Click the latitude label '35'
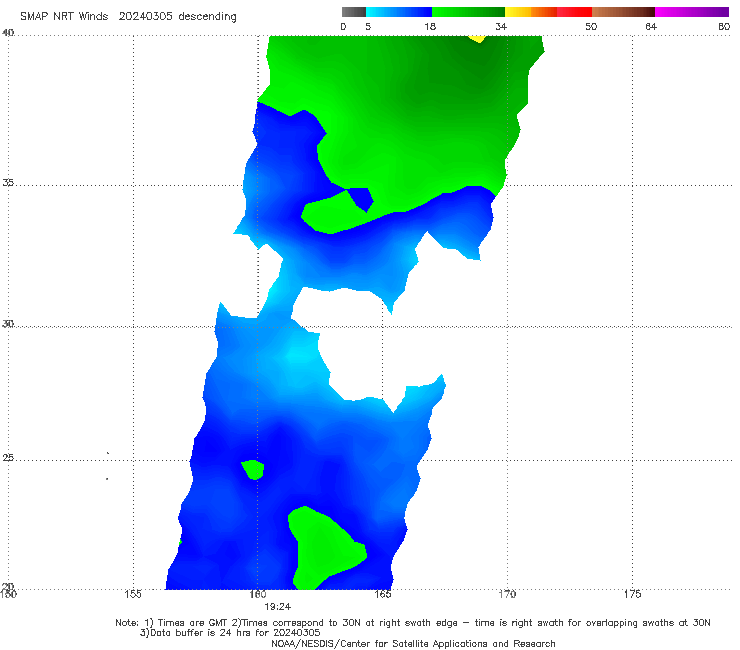 [8, 182]
